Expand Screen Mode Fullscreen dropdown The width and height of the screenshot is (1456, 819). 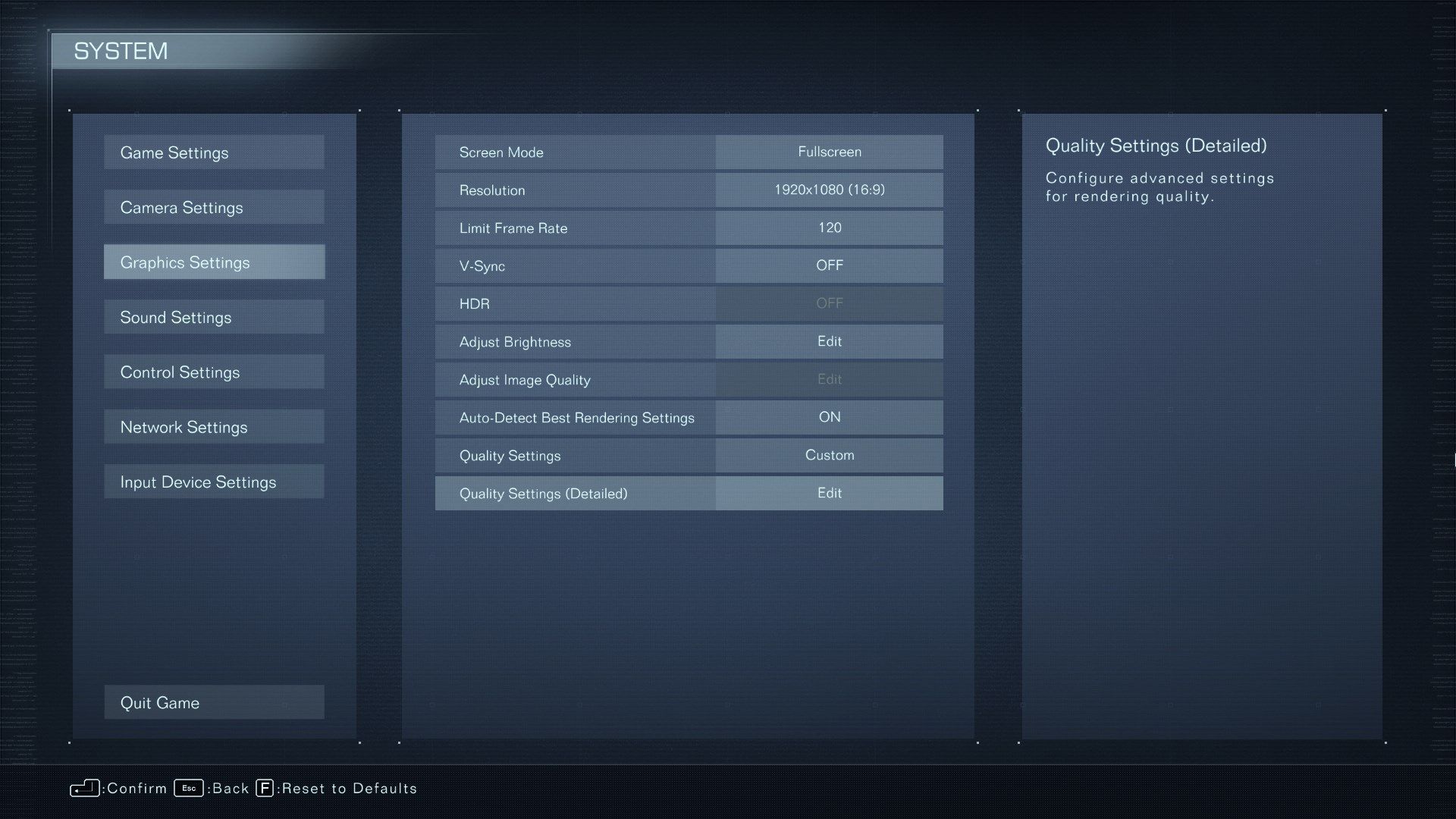click(x=828, y=151)
